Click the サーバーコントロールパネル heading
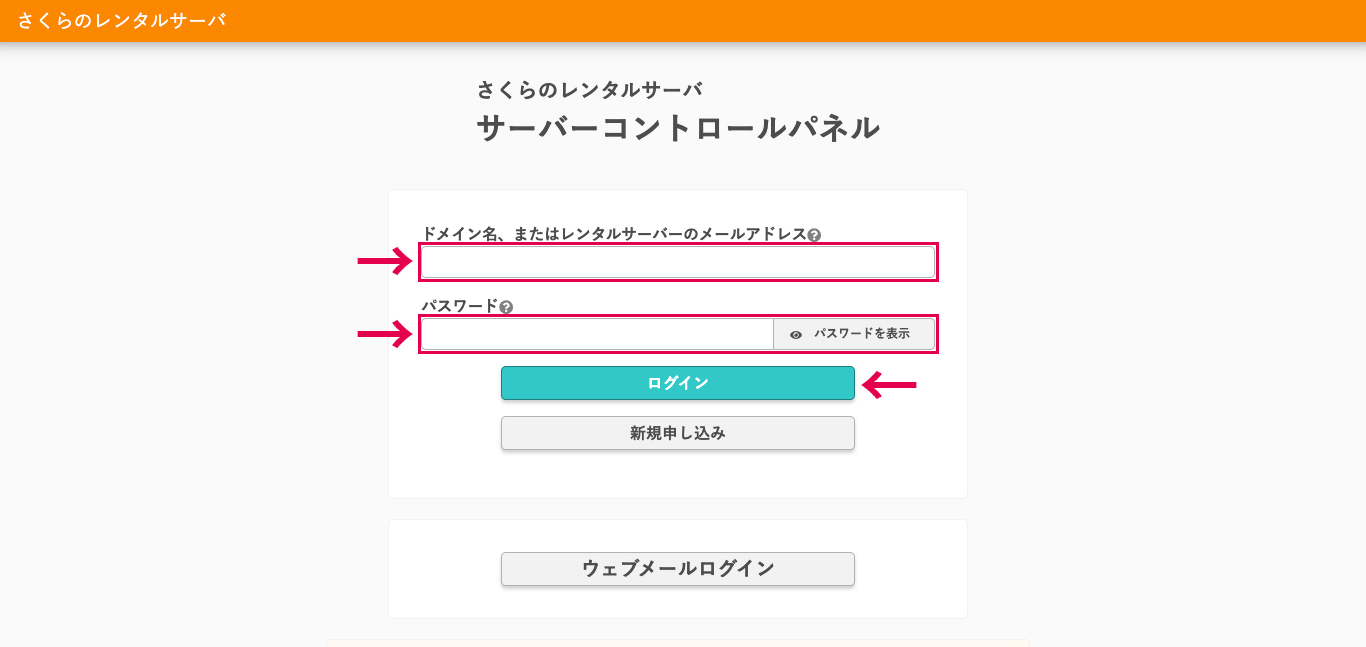 point(678,128)
